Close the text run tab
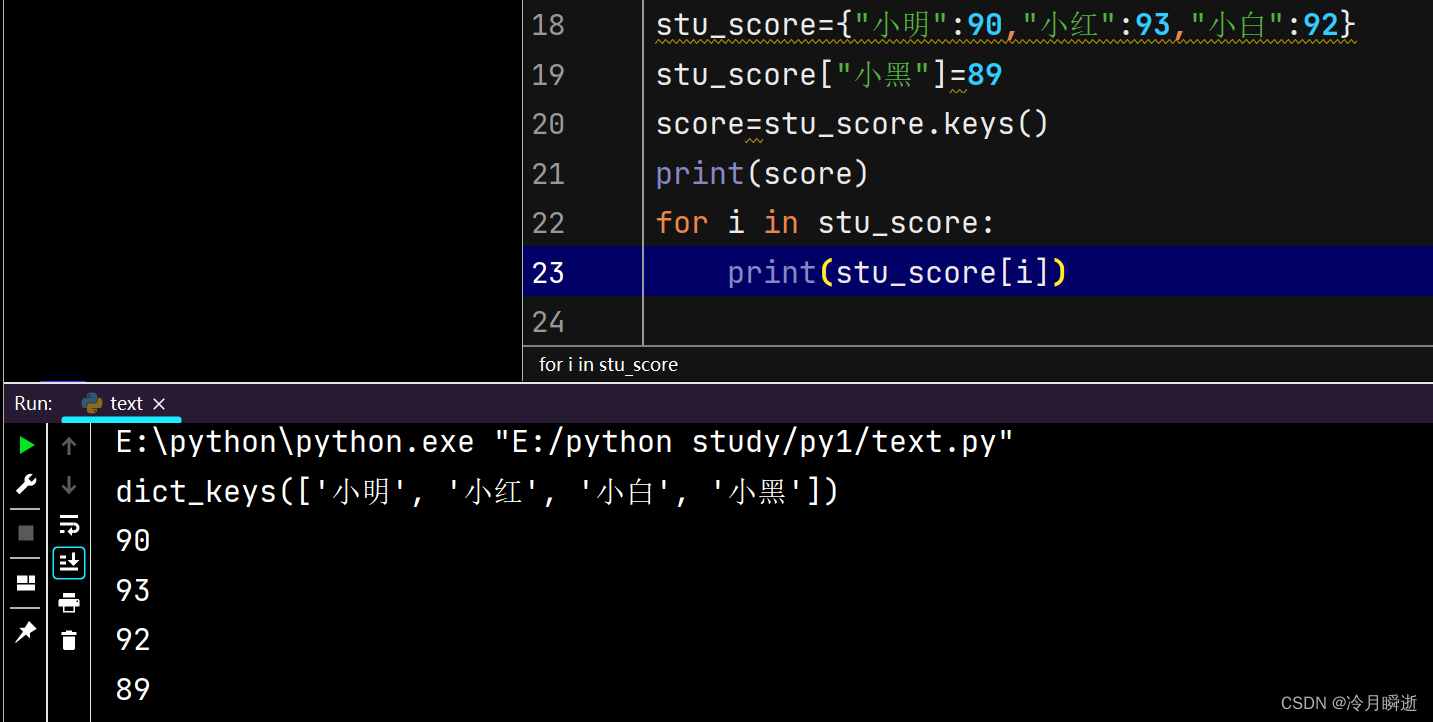This screenshot has height=722, width=1433. point(158,403)
